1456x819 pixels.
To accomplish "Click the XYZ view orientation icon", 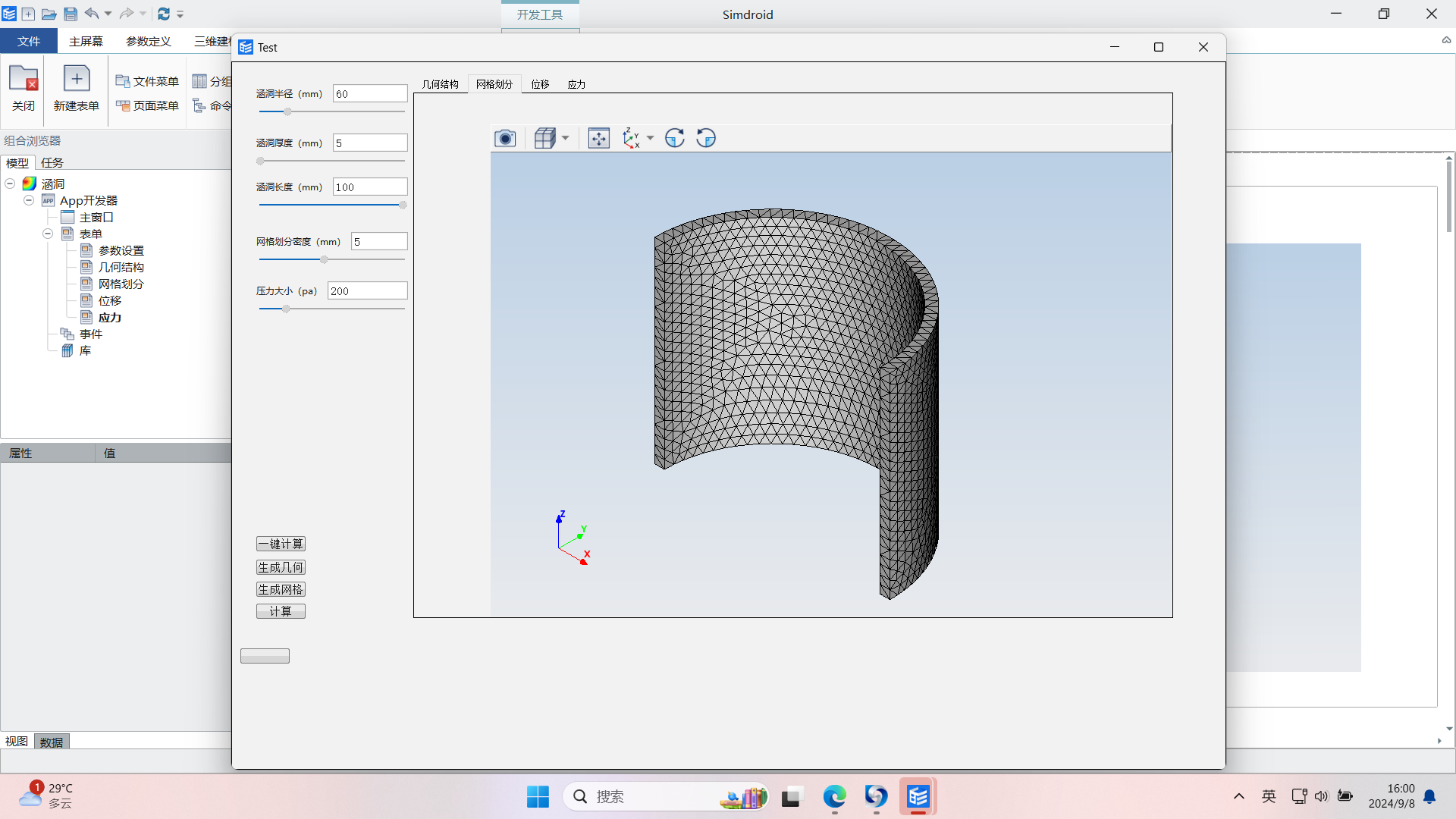I will (631, 138).
